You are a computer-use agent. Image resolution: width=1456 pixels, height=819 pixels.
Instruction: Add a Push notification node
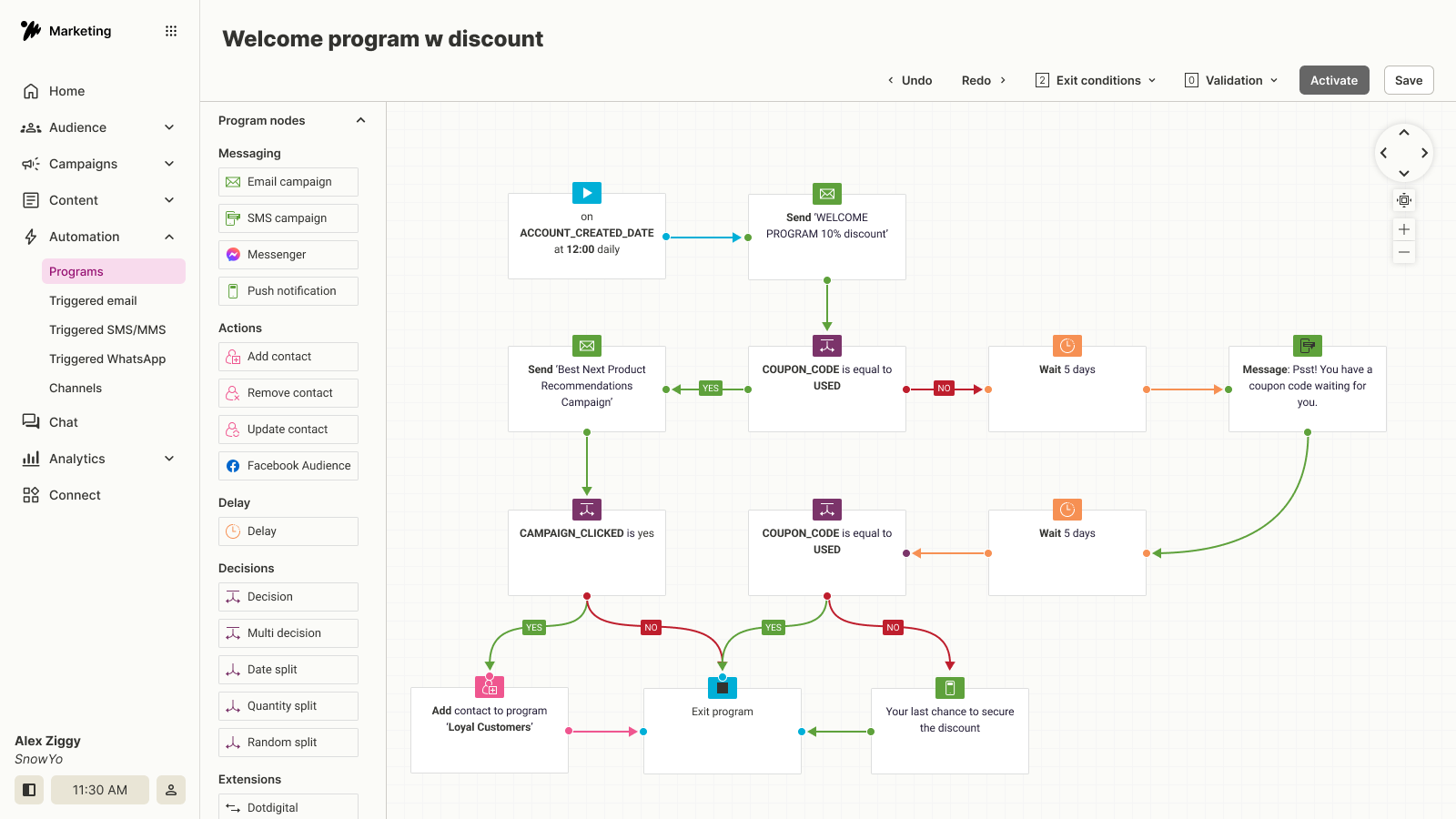(288, 291)
